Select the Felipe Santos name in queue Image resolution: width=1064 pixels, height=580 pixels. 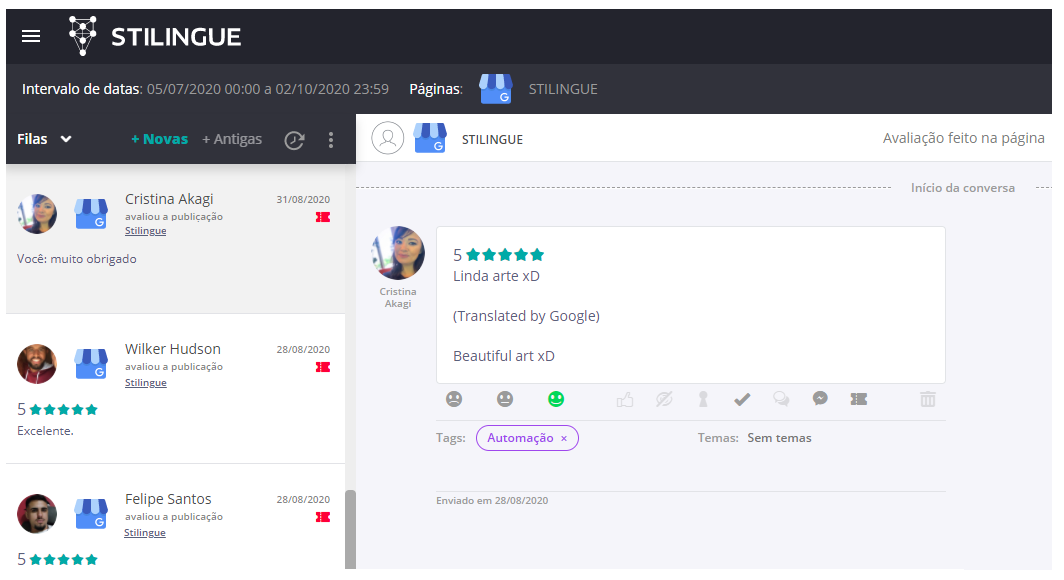[168, 499]
